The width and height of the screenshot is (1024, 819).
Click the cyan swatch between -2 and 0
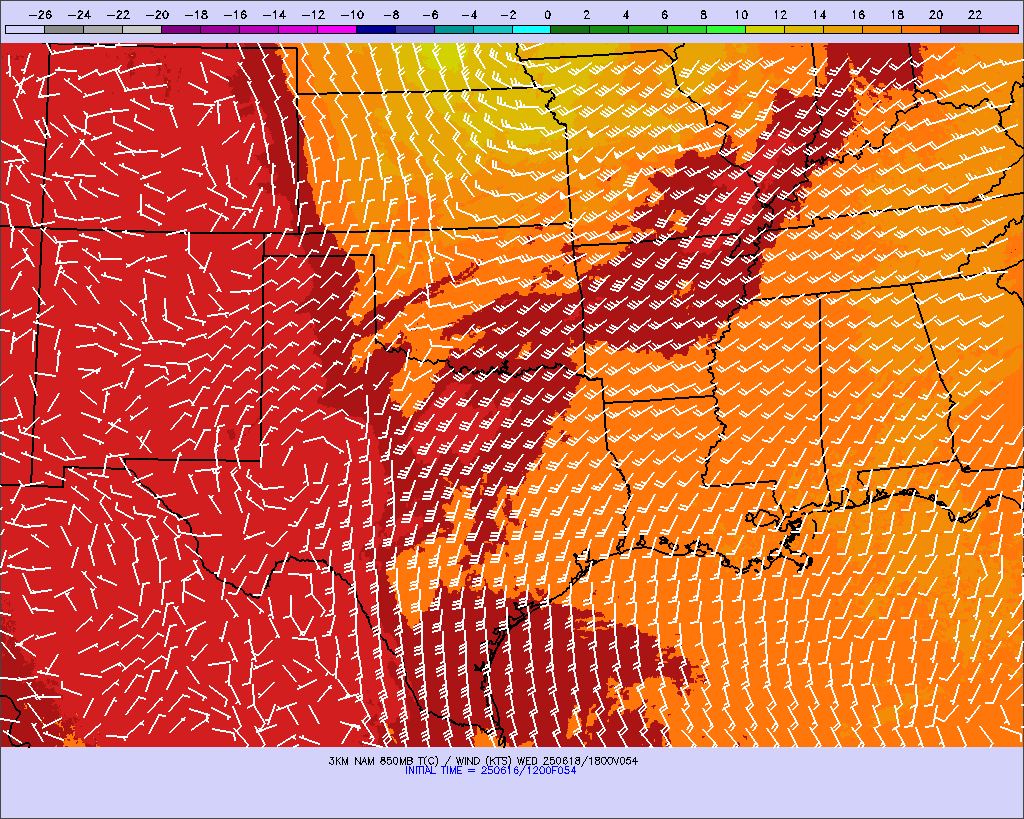(532, 29)
